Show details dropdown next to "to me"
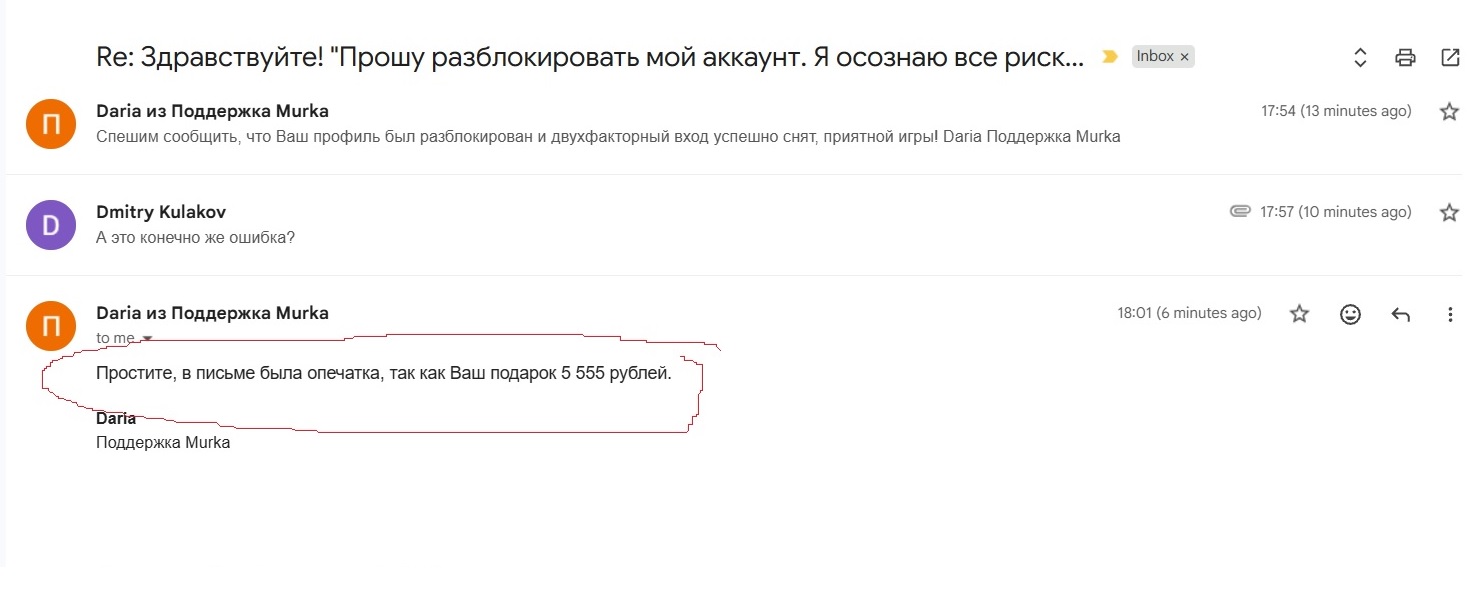 (148, 339)
